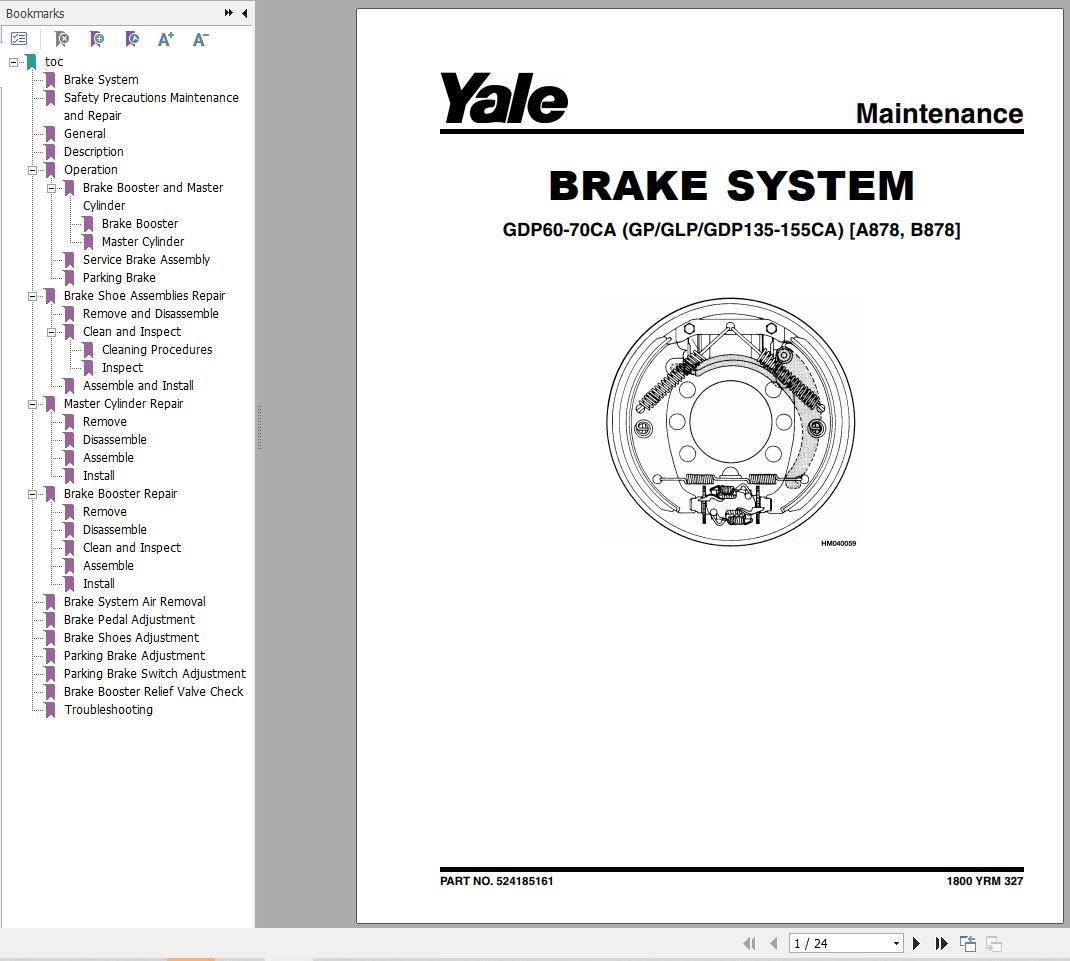This screenshot has height=961, width=1070.
Task: Jump to the General bookmark
Action: (x=85, y=134)
